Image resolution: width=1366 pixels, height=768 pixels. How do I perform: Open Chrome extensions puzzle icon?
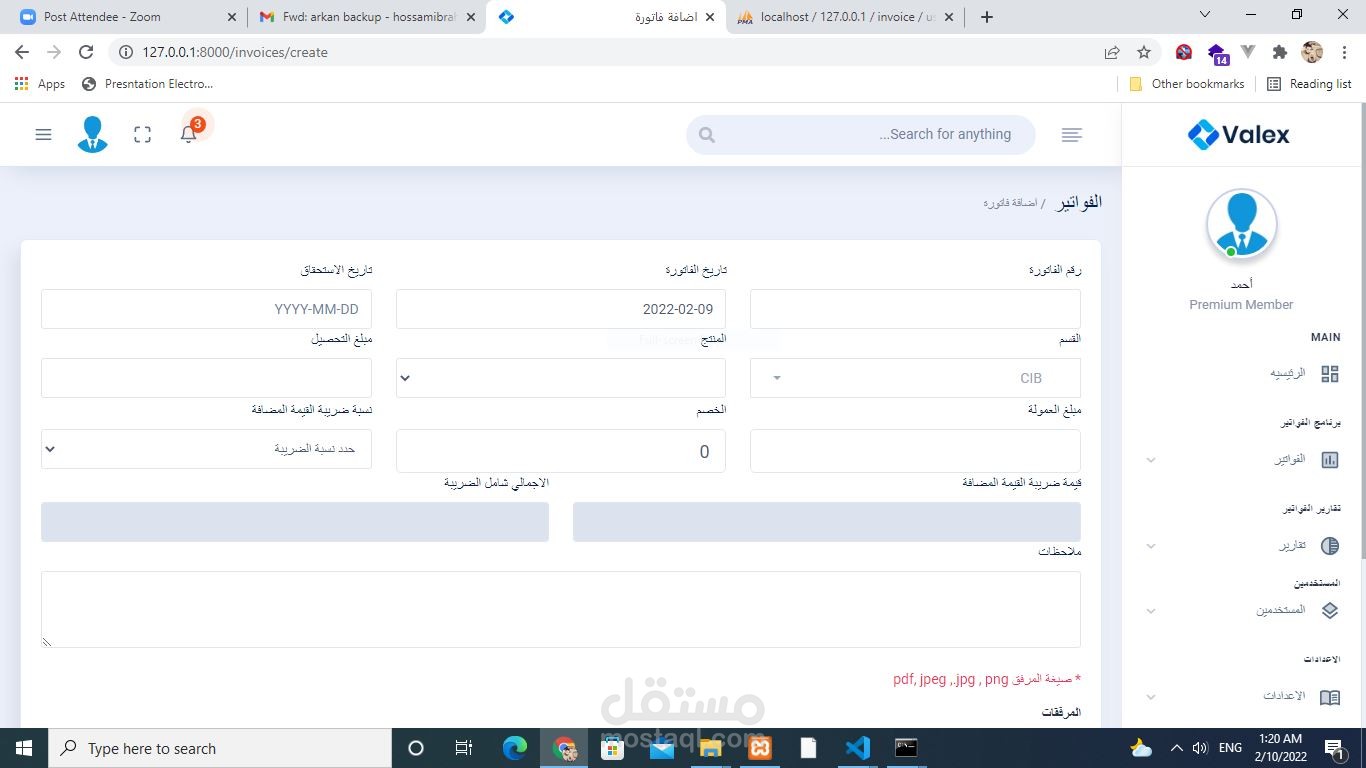1280,52
